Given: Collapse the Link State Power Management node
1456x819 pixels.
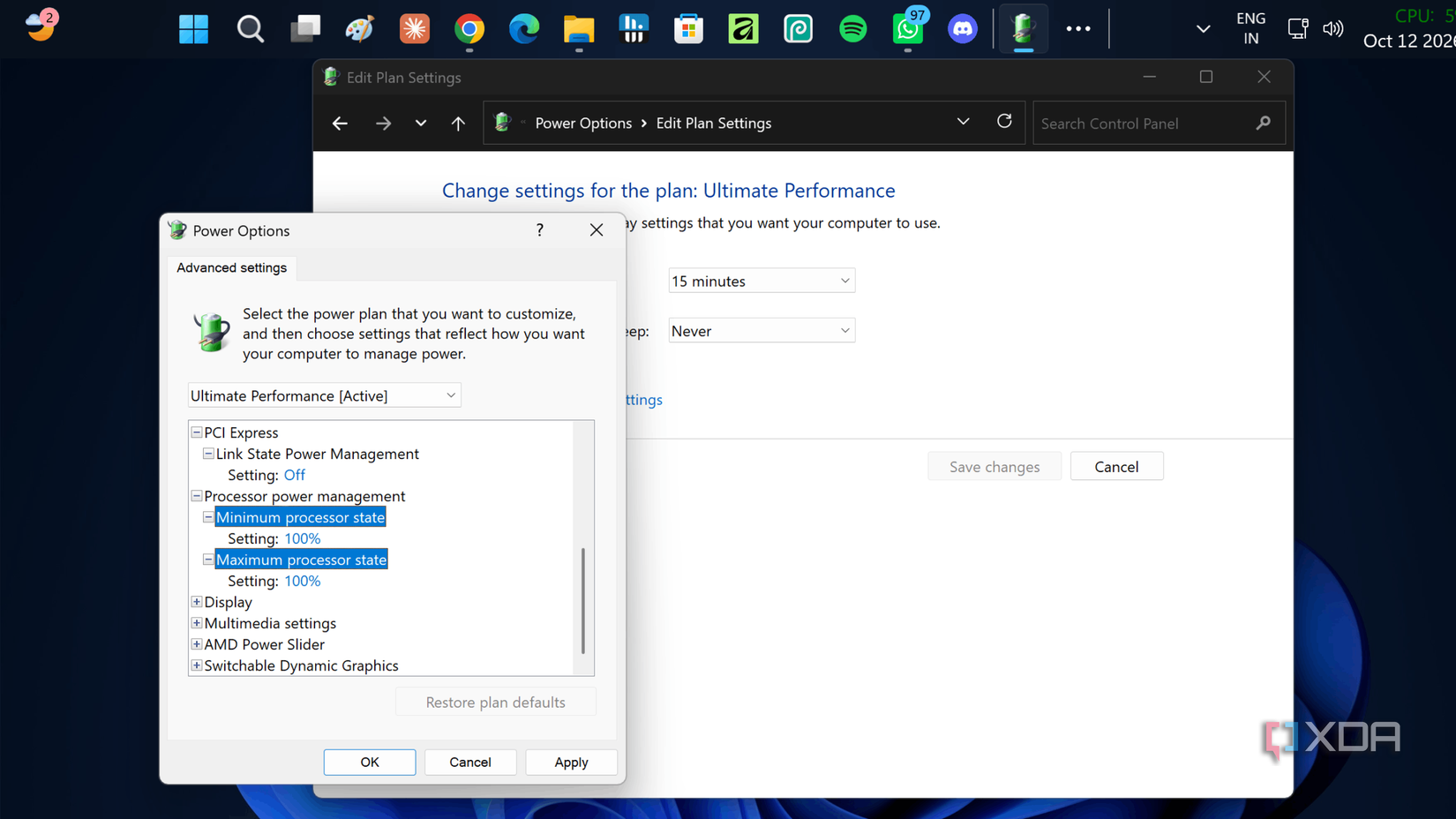Looking at the screenshot, I should pos(208,454).
